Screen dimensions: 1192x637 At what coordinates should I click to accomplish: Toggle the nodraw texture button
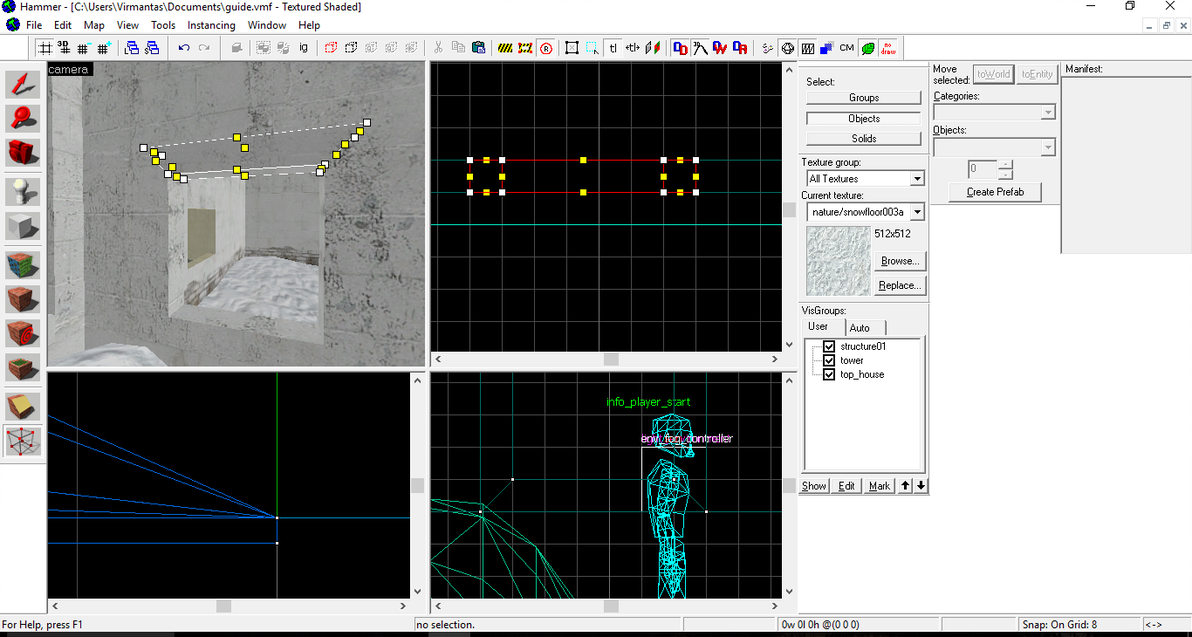(x=888, y=47)
